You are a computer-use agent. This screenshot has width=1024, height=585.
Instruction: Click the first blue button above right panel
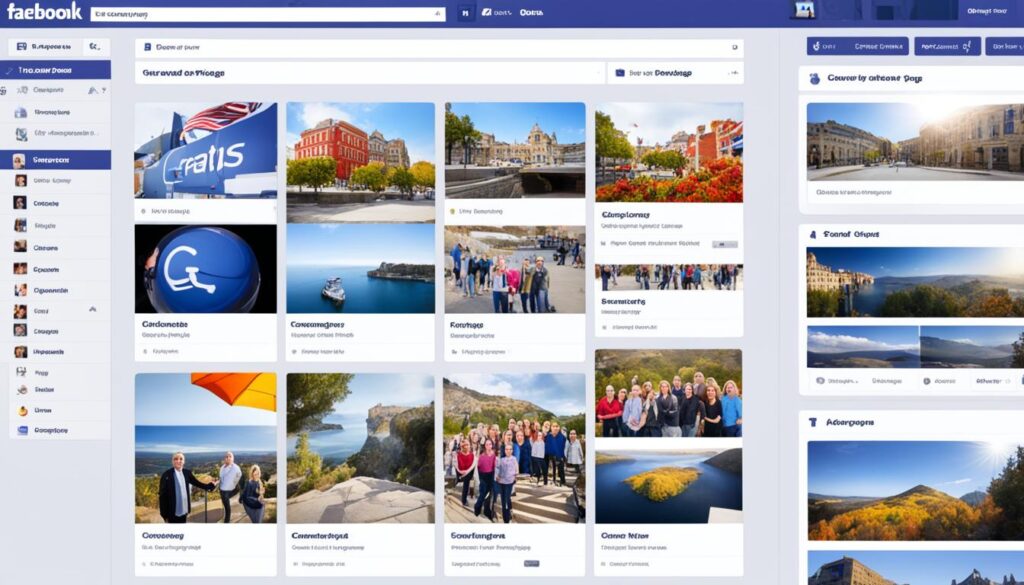[857, 46]
